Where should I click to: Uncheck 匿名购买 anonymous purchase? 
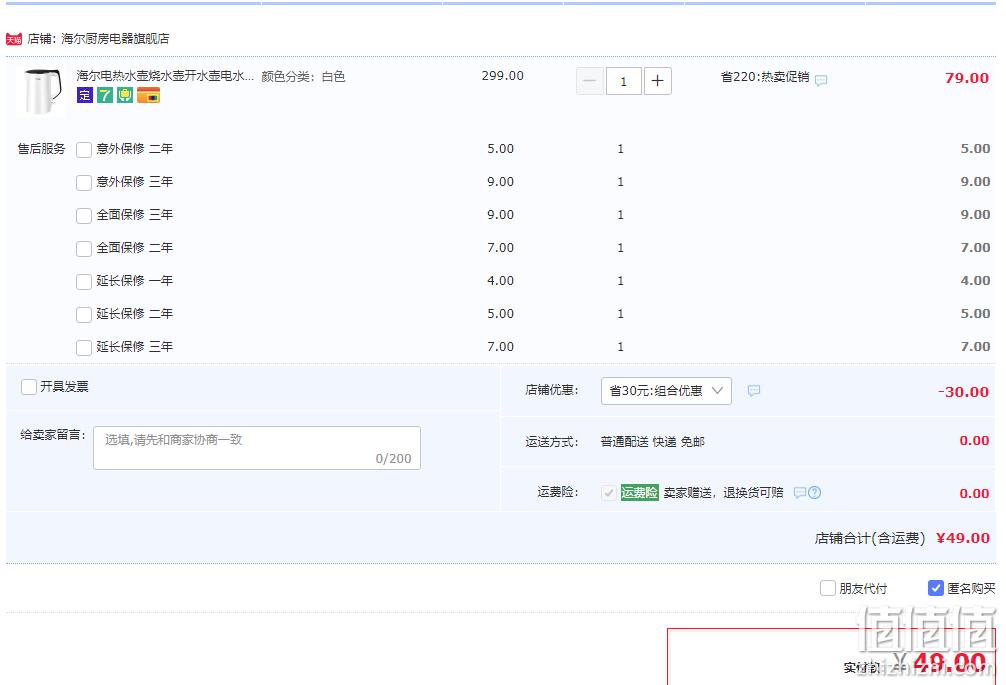click(x=935, y=588)
